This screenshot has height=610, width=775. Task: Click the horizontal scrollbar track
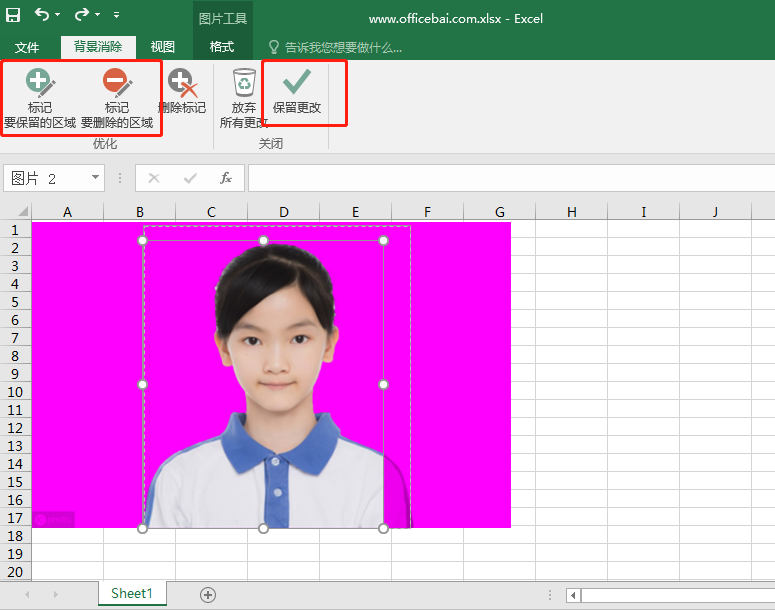coord(678,595)
